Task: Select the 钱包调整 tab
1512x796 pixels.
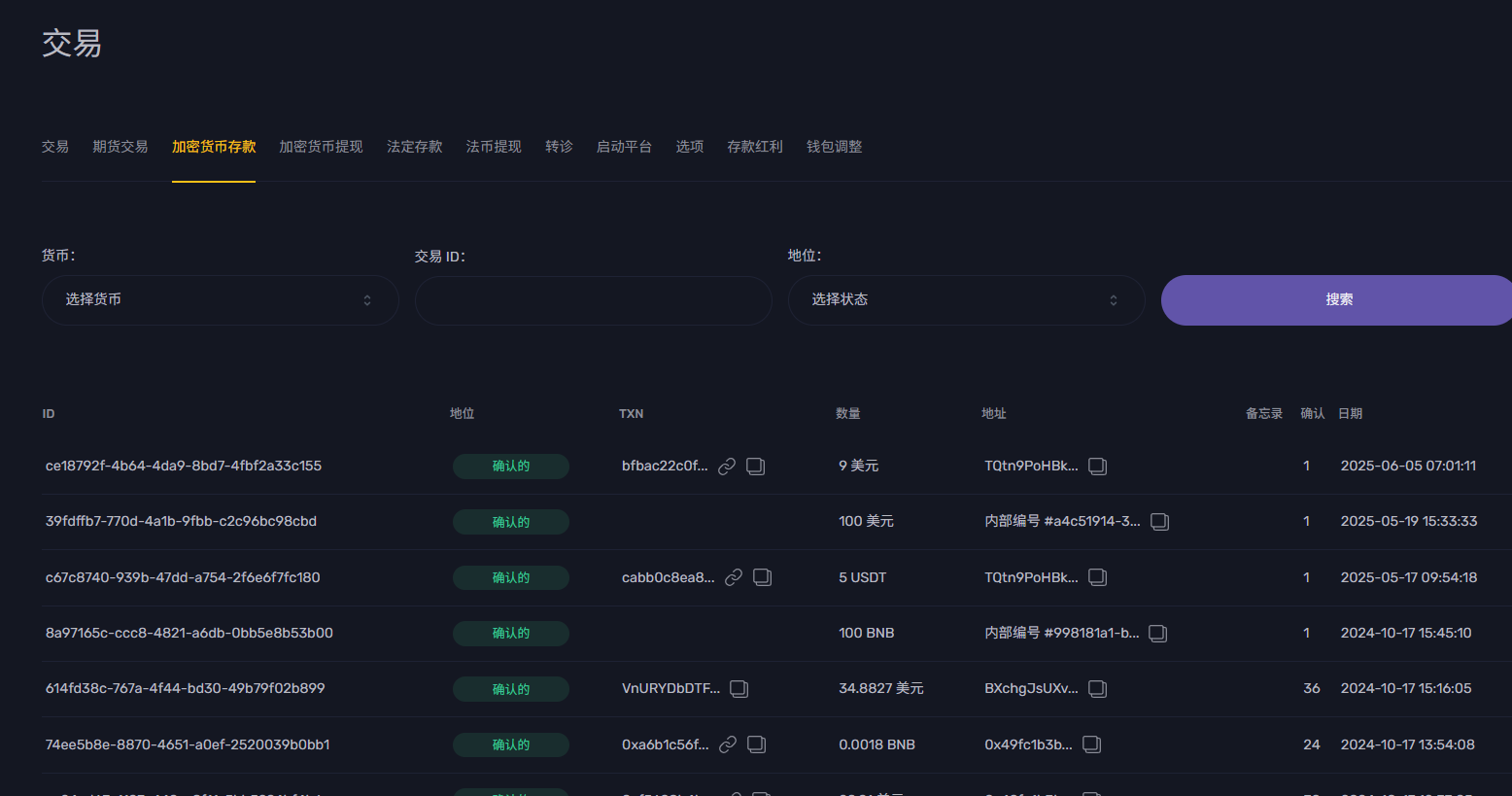Action: [834, 146]
